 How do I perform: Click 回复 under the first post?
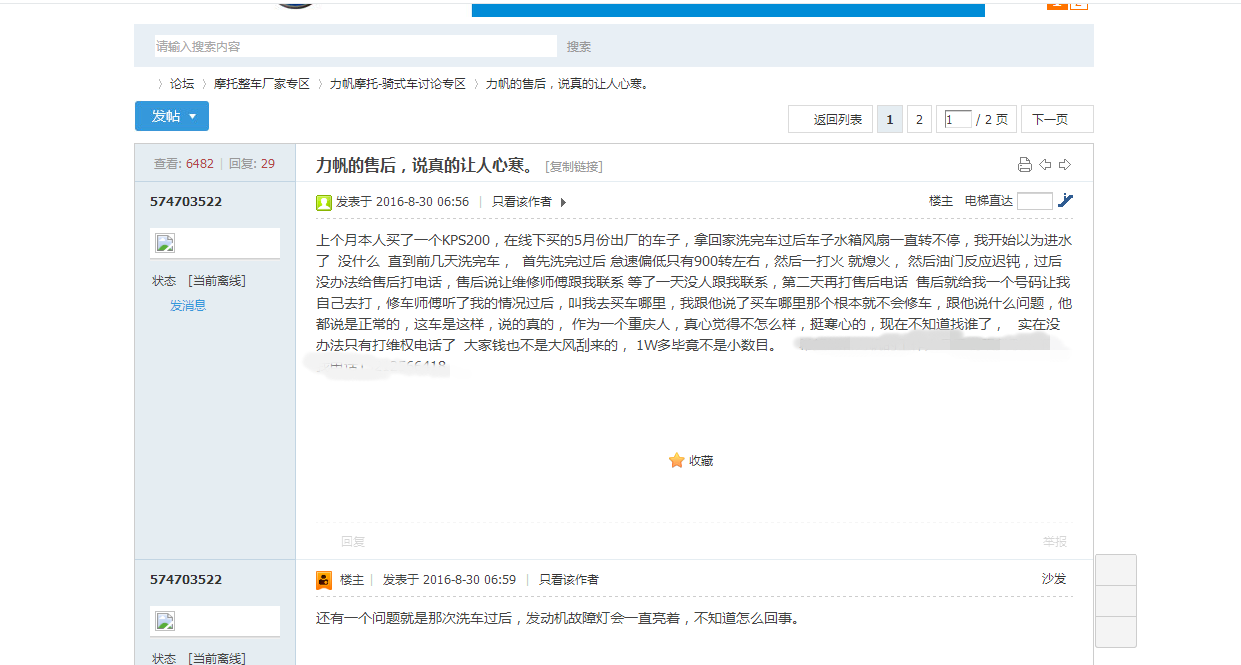click(x=353, y=541)
